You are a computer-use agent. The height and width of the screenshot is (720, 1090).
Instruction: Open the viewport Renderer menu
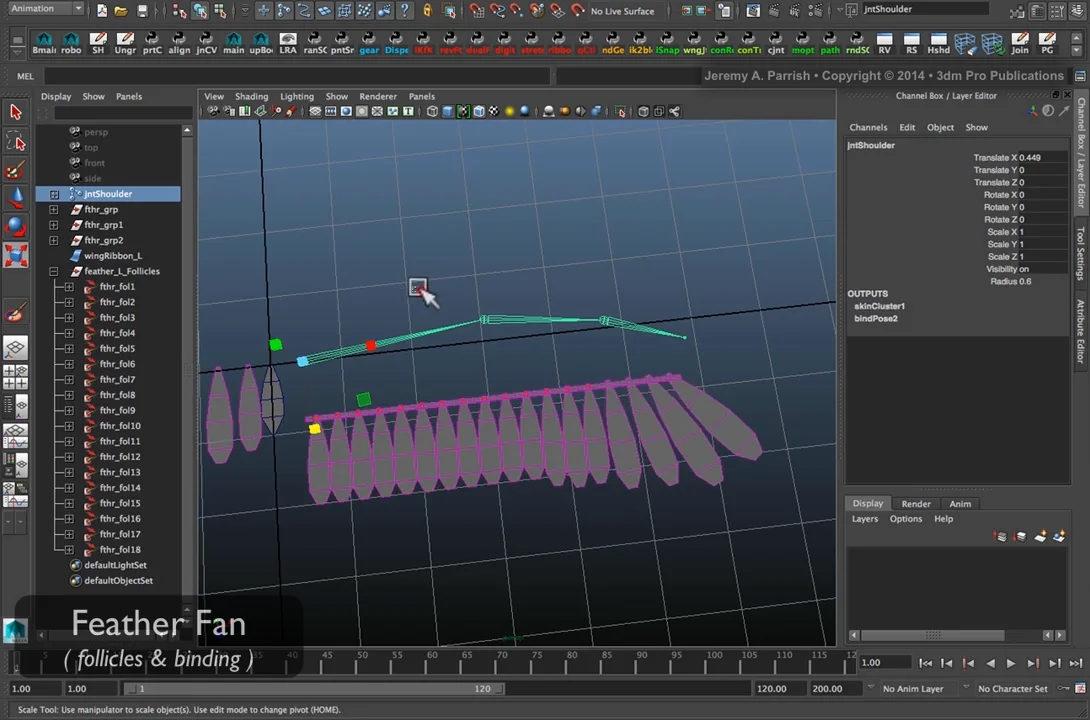pyautogui.click(x=378, y=97)
